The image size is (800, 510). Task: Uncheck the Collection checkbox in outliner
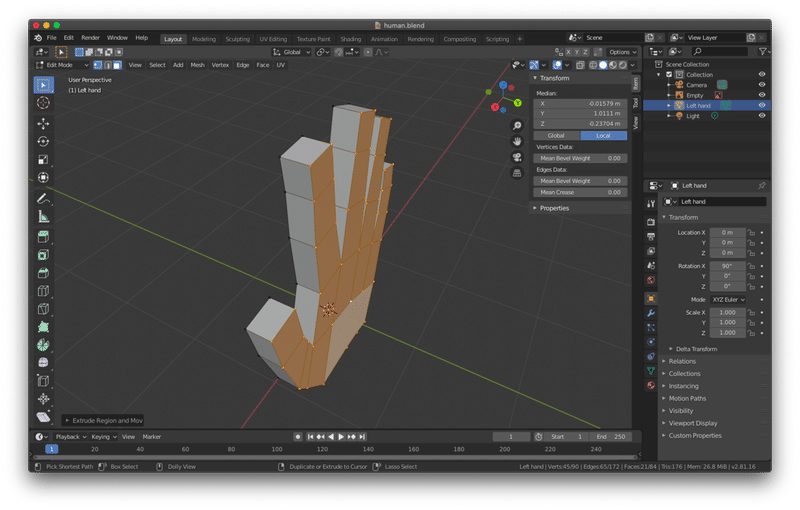pos(669,74)
